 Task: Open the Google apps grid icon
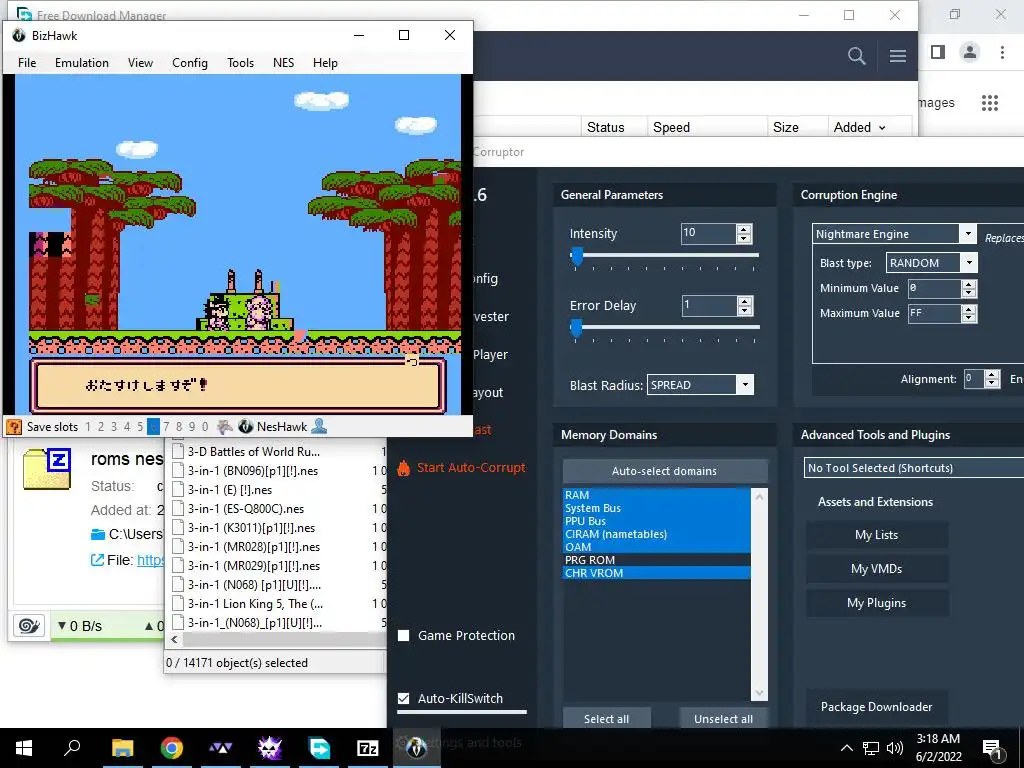coord(990,103)
